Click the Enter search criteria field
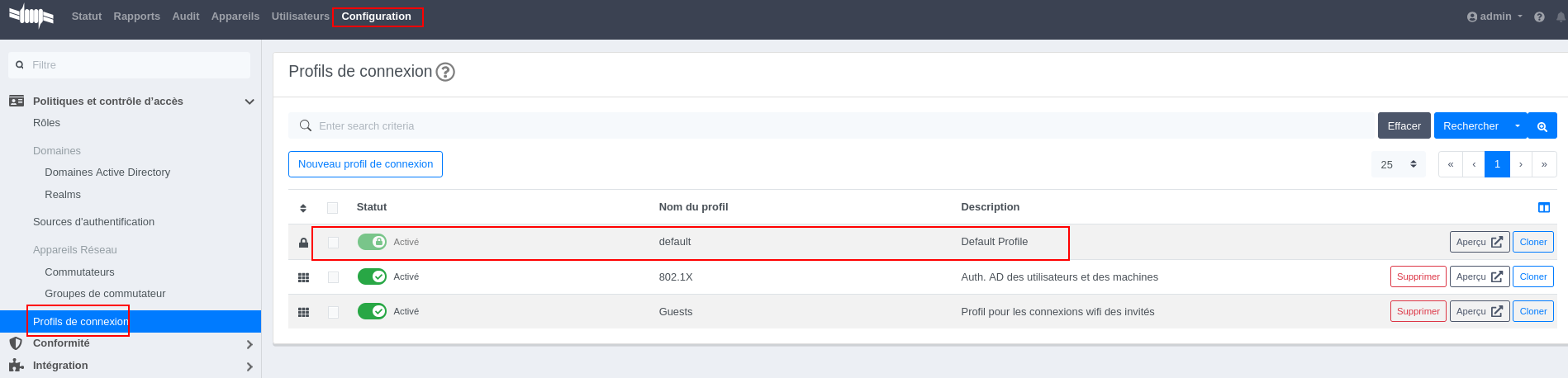The width and height of the screenshot is (1568, 378). [831, 125]
